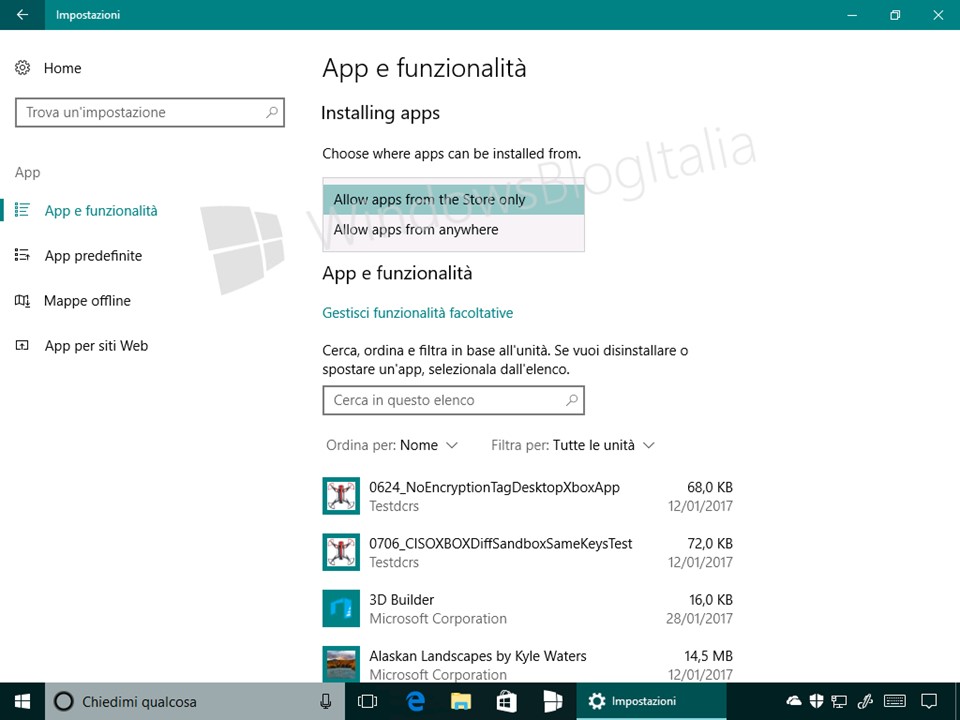
Task: Open Gestisci funzionalità facoltative link
Action: [418, 313]
